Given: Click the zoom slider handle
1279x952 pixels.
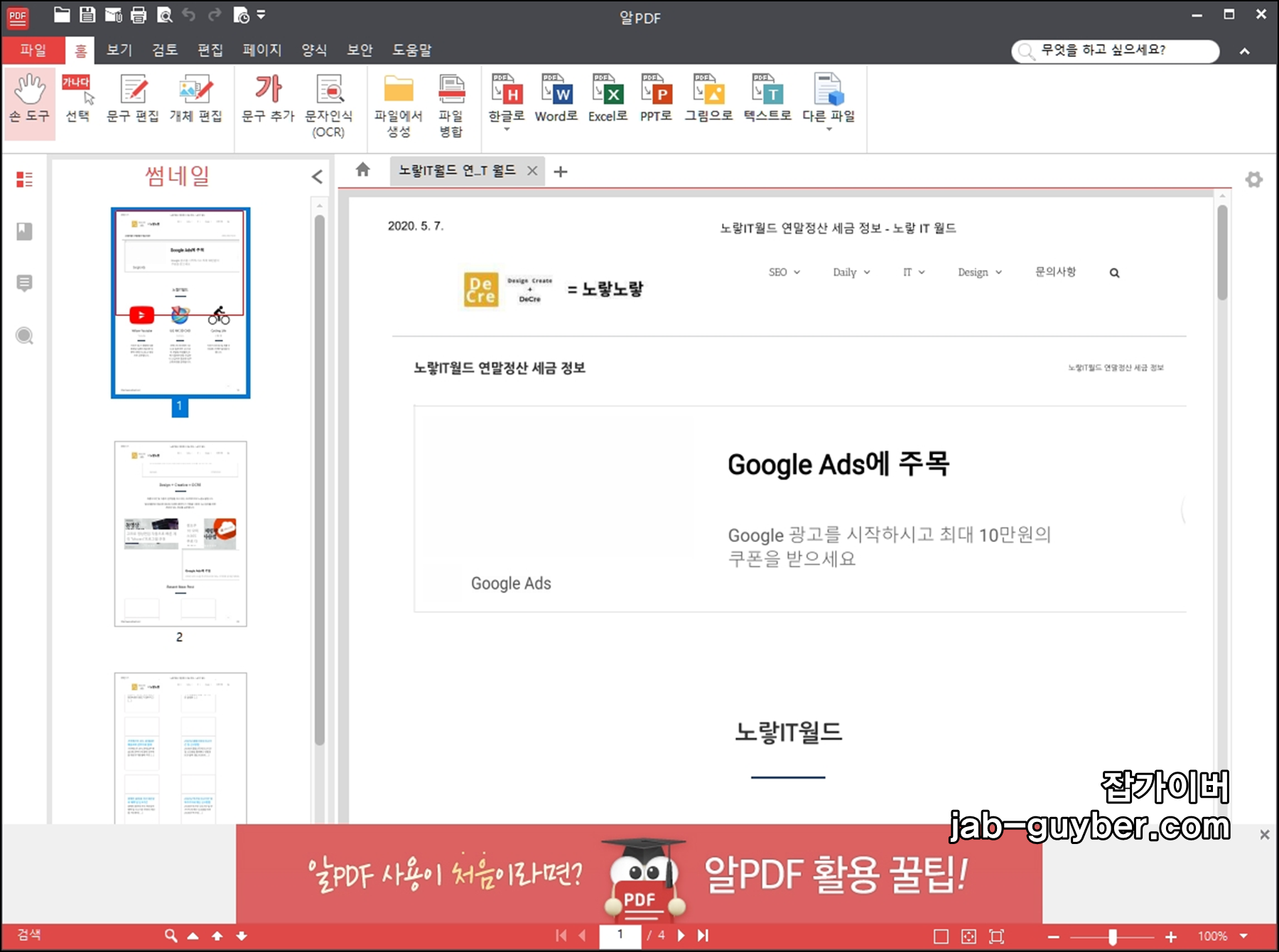Looking at the screenshot, I should 1113,937.
